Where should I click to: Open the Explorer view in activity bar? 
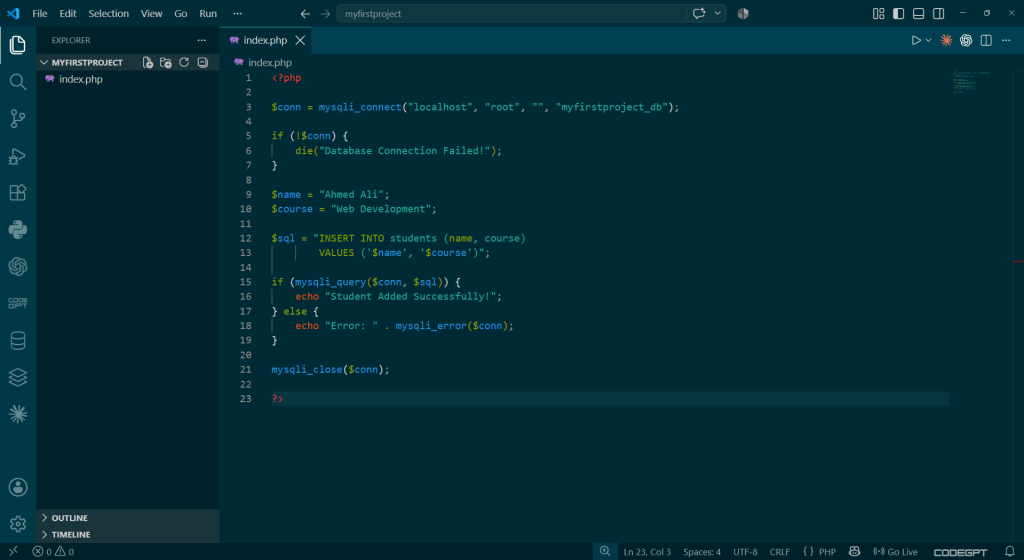(x=18, y=44)
